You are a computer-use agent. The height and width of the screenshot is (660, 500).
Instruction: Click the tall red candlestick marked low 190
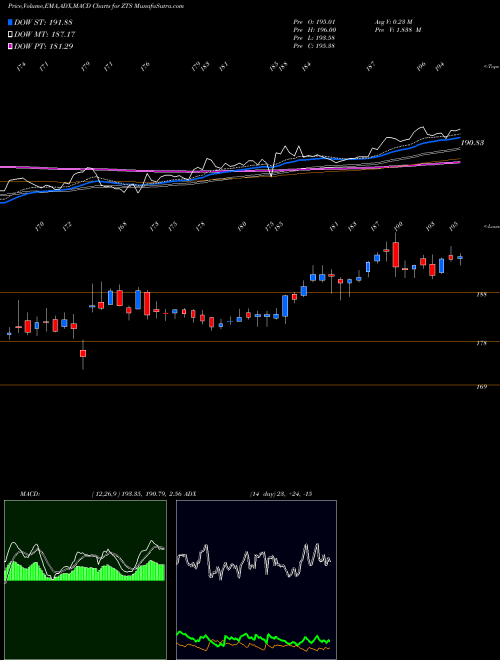(396, 255)
